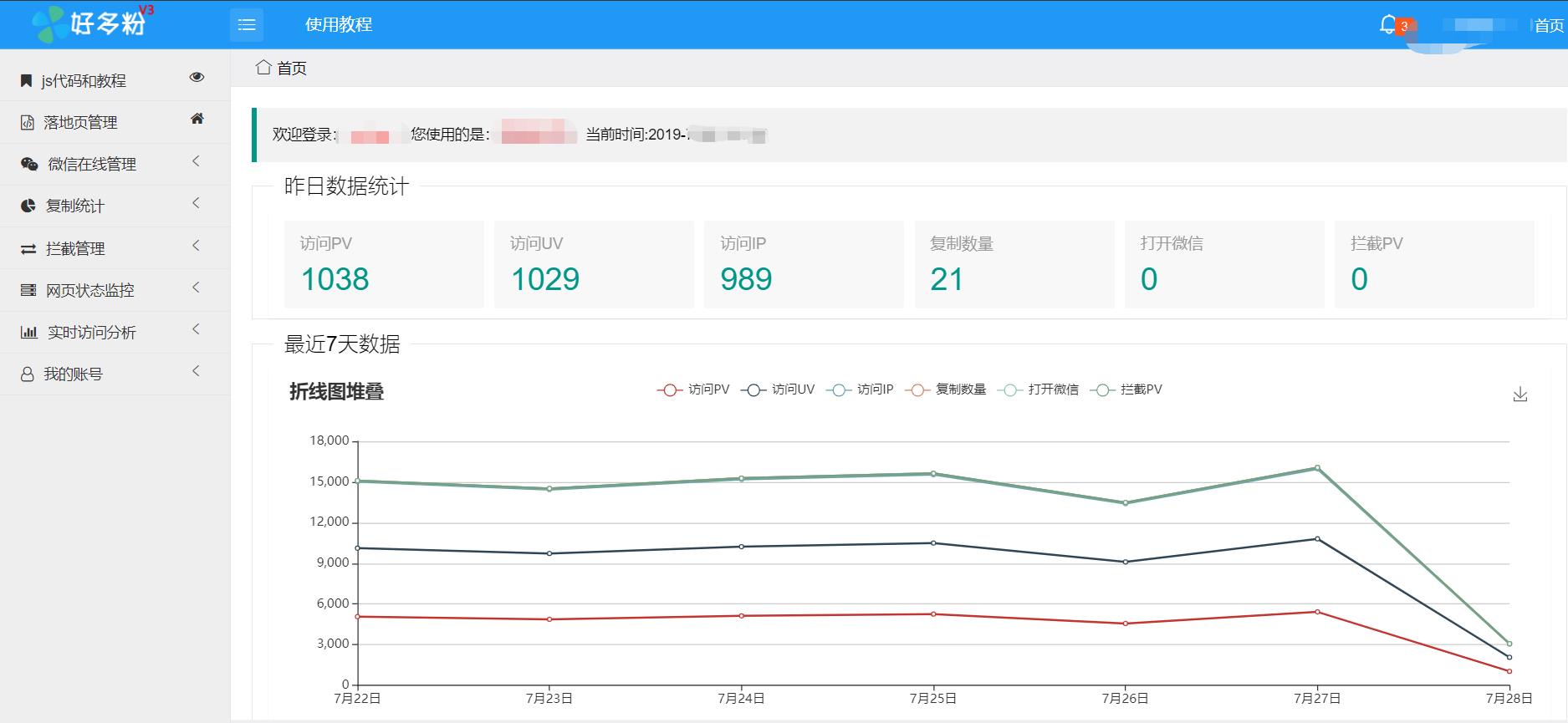
Task: Click the 好多粉 V3 logo
Action: pyautogui.click(x=94, y=23)
